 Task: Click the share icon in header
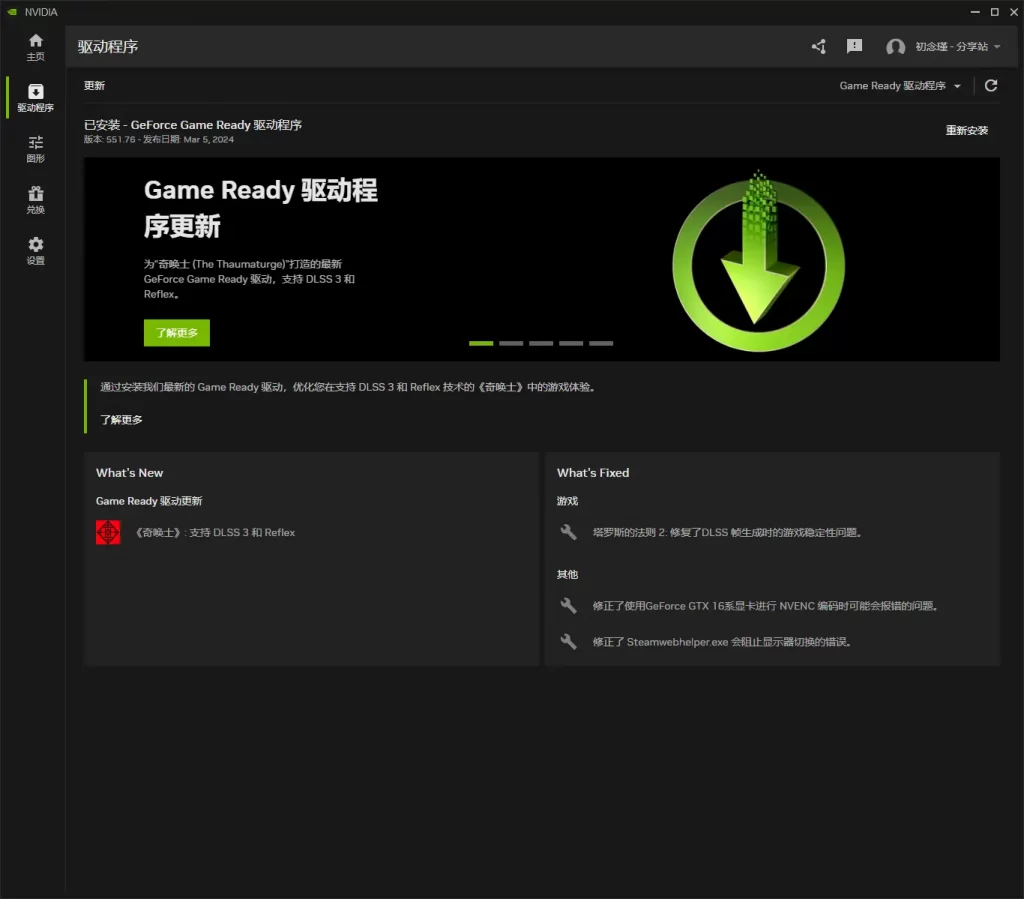[x=819, y=46]
